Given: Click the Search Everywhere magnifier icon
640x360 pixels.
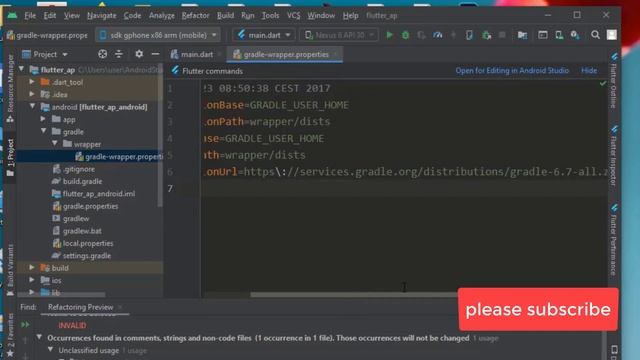Looking at the screenshot, I should click(x=596, y=35).
